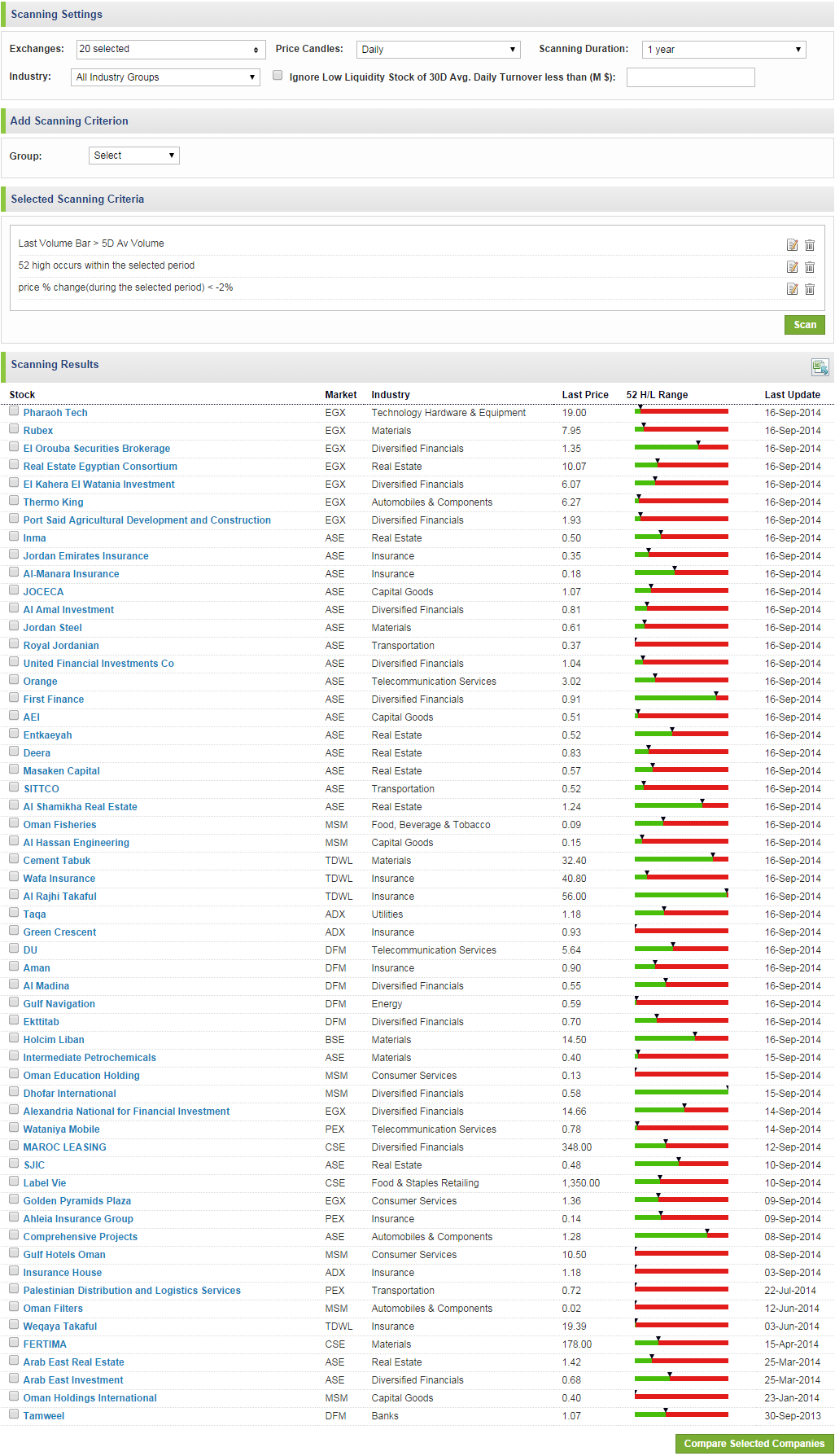Check the Orange stock checkbox
The image size is (835, 1456).
pos(14,680)
